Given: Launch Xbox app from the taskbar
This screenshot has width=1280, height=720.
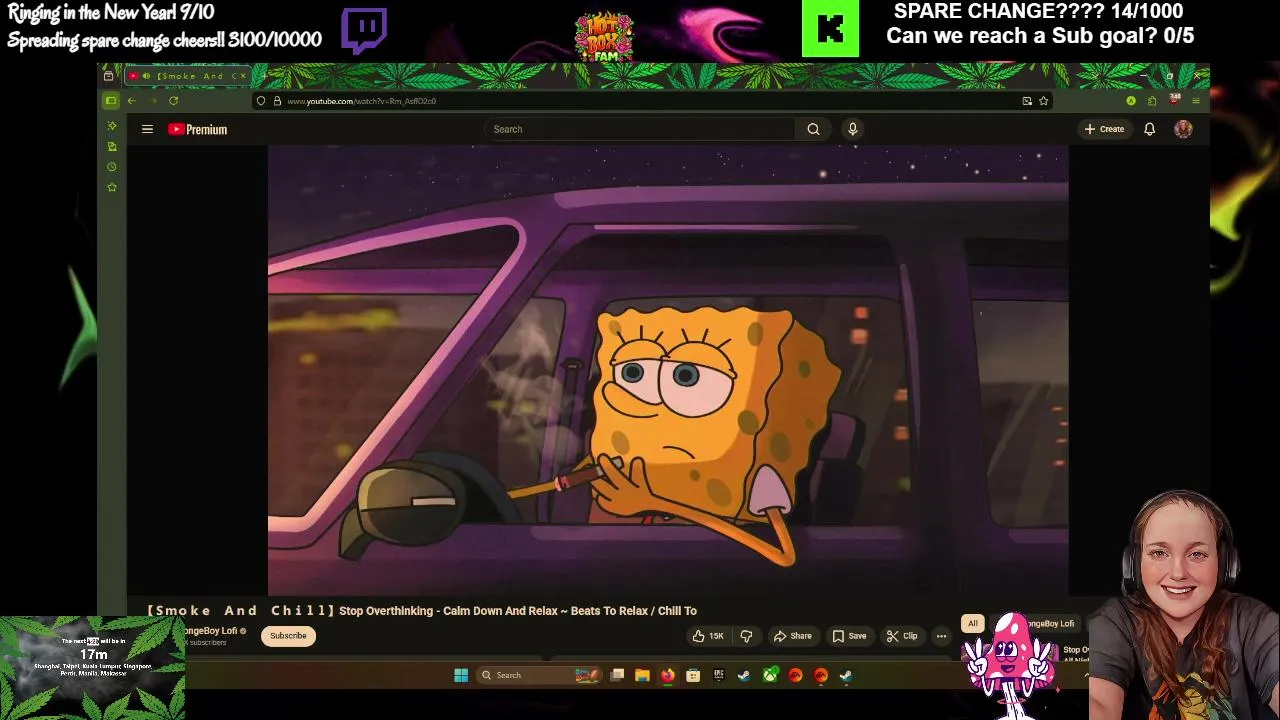Looking at the screenshot, I should 770,675.
